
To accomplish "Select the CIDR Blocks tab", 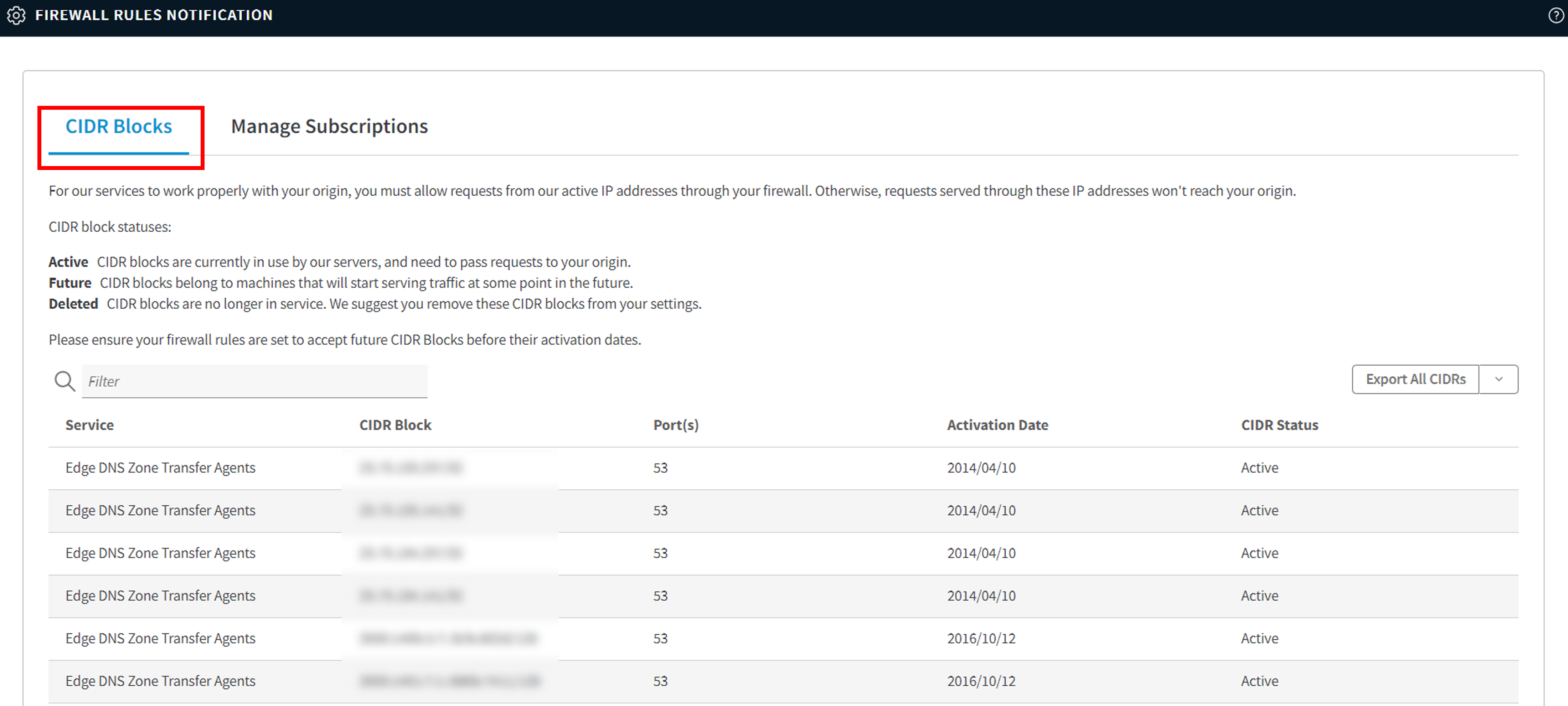I will pos(119,126).
